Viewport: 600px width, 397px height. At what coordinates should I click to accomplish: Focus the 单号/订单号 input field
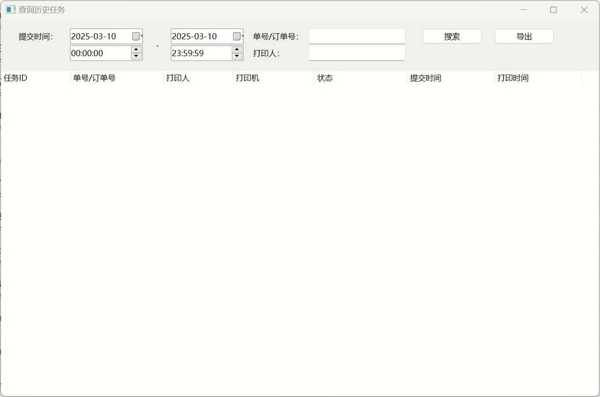[x=357, y=36]
